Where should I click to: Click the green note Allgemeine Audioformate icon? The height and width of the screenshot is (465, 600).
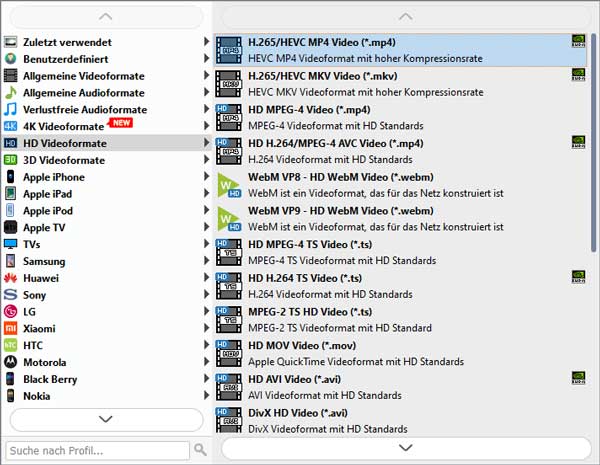10,92
